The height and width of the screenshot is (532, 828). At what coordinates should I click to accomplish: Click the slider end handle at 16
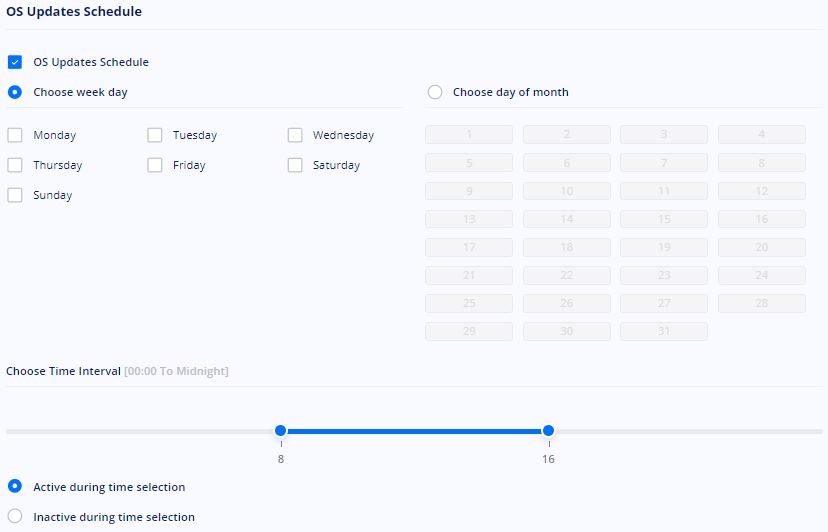(548, 431)
